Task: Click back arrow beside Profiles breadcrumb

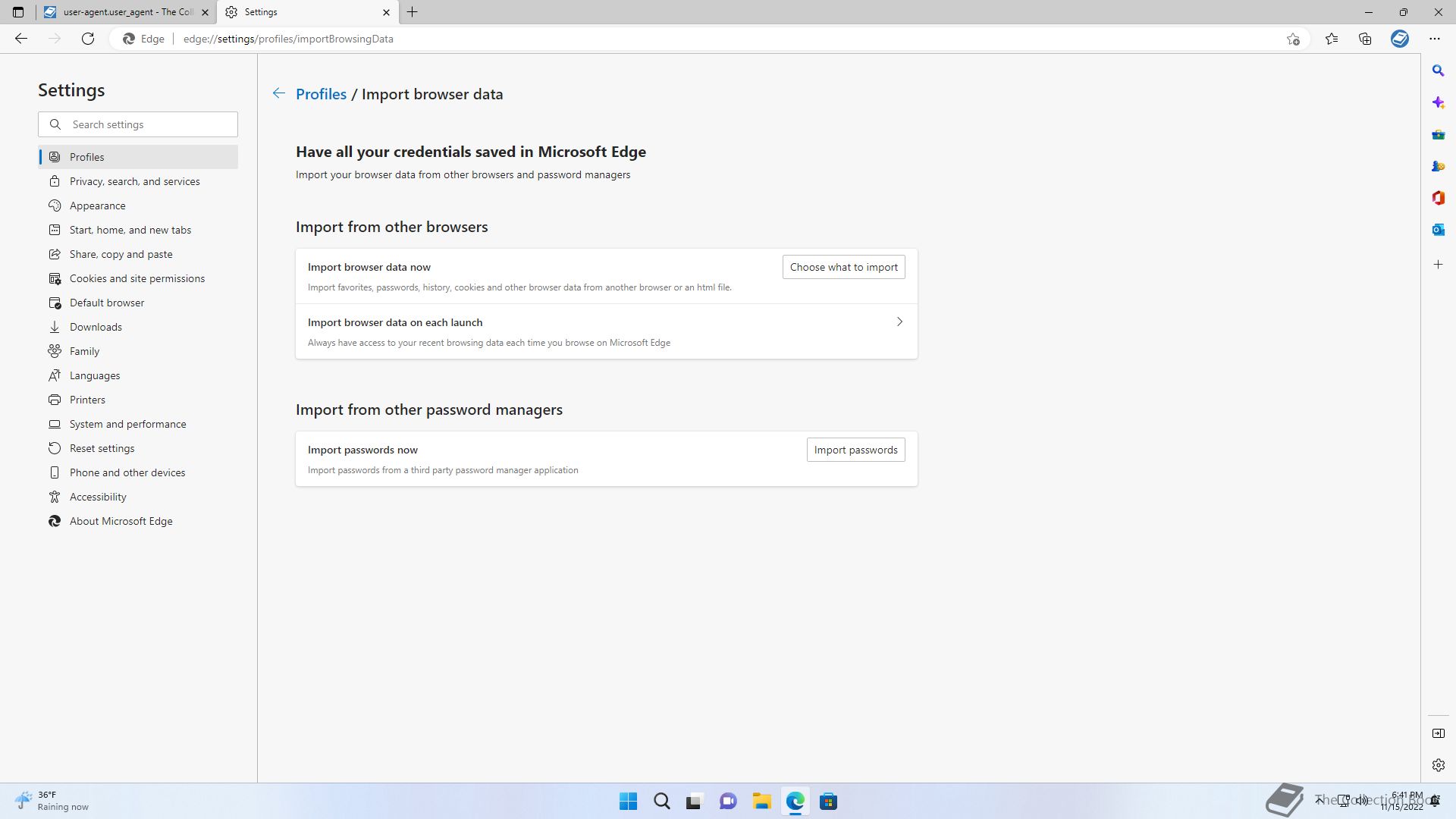Action: tap(278, 93)
